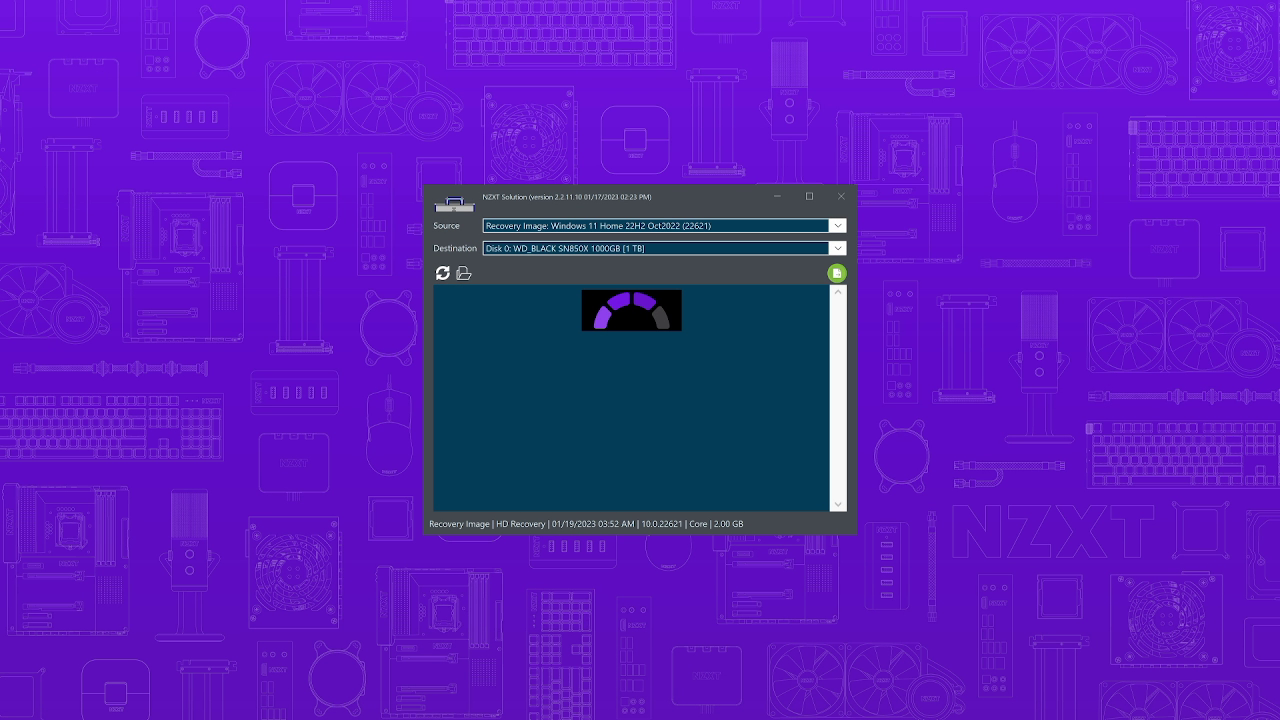This screenshot has width=1280, height=720.
Task: Select the Source field label
Action: (447, 226)
